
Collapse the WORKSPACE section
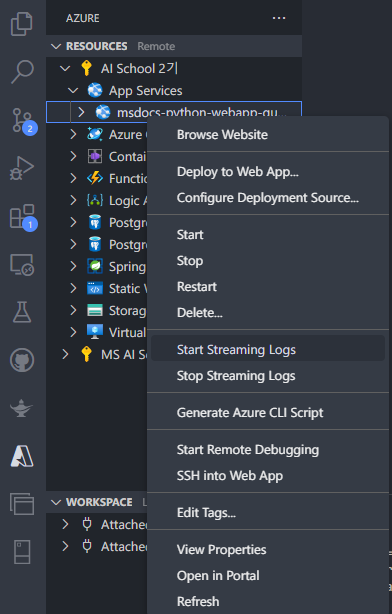[x=56, y=502]
